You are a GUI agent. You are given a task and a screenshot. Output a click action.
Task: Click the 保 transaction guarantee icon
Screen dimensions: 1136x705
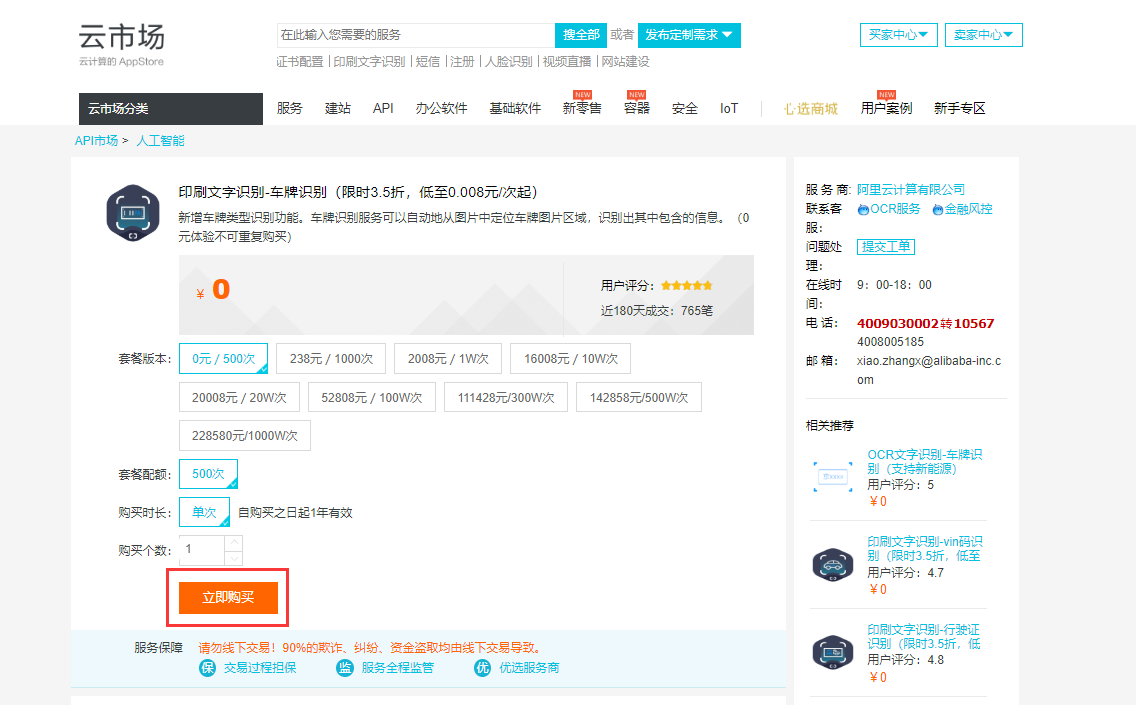pyautogui.click(x=207, y=667)
